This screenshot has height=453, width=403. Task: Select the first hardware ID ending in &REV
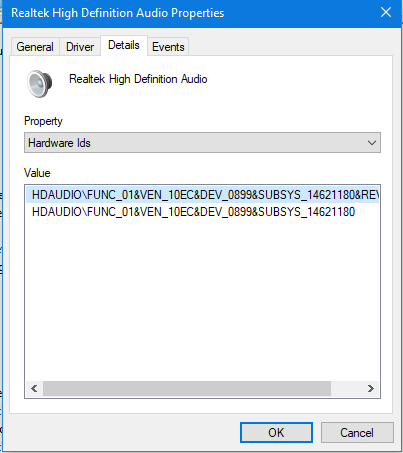tap(203, 195)
